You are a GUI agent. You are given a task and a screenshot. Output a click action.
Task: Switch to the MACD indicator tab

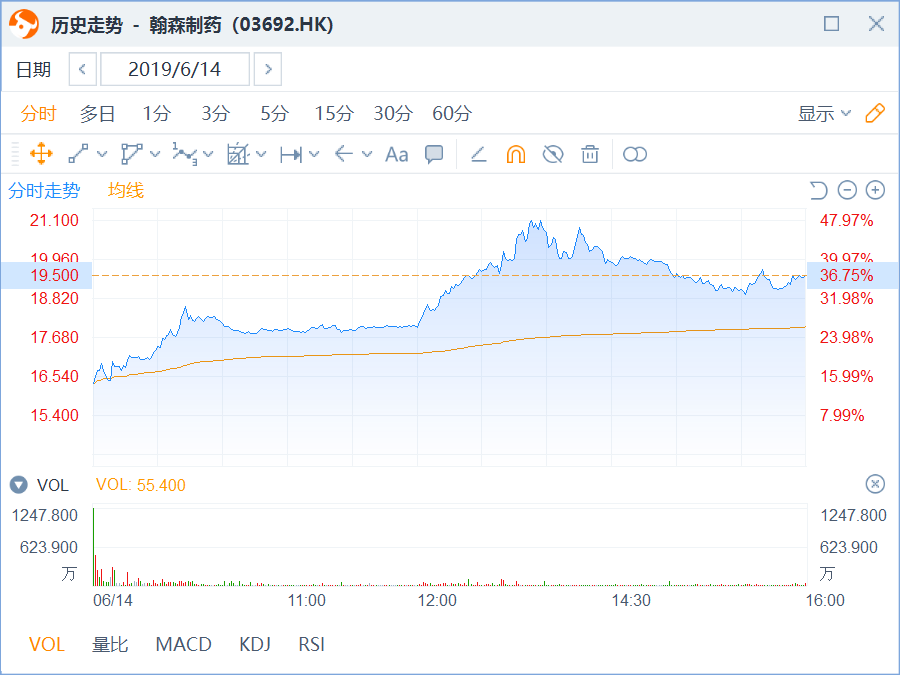click(x=183, y=644)
